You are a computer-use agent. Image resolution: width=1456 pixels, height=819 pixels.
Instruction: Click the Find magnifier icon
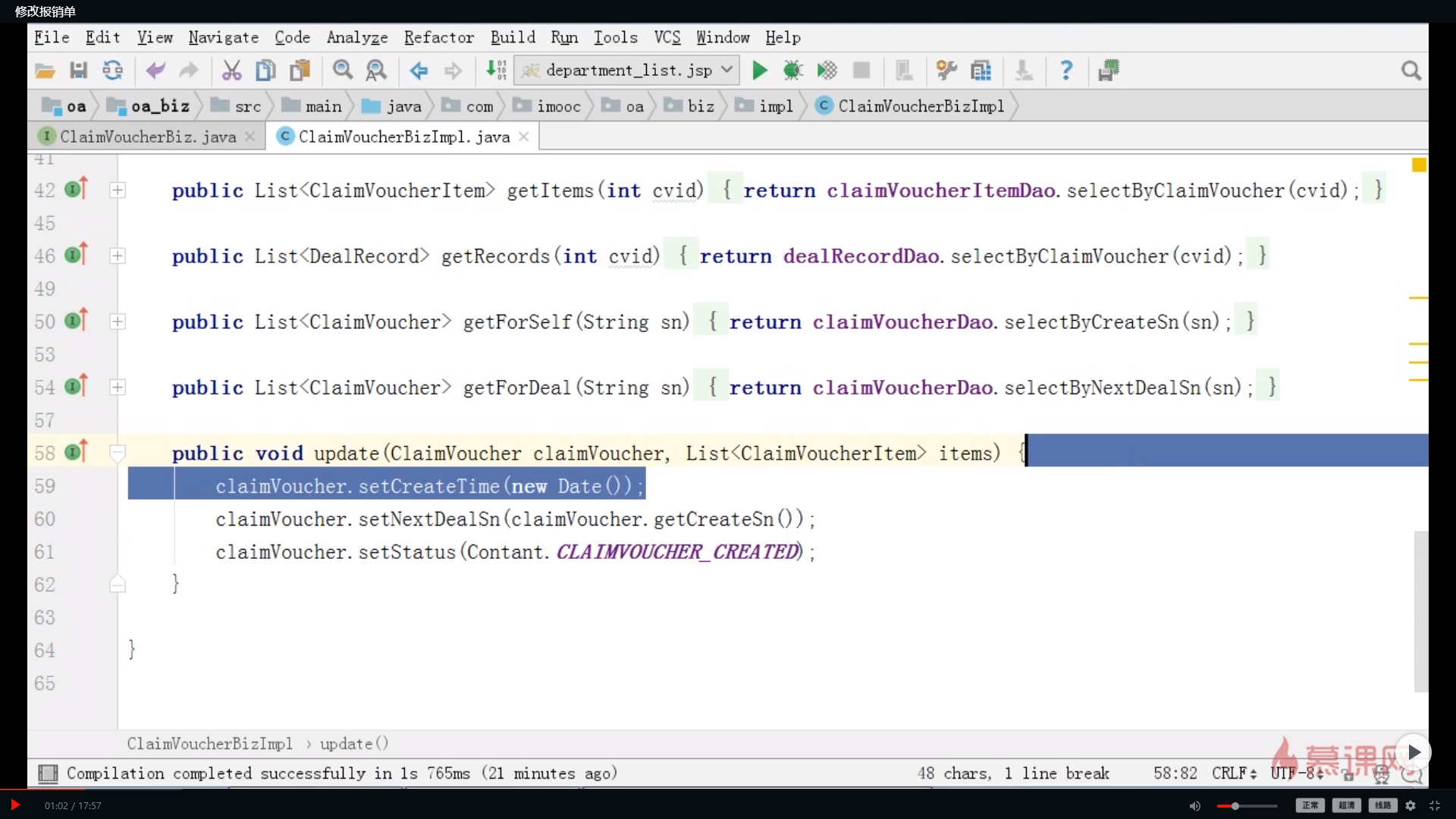click(x=343, y=71)
